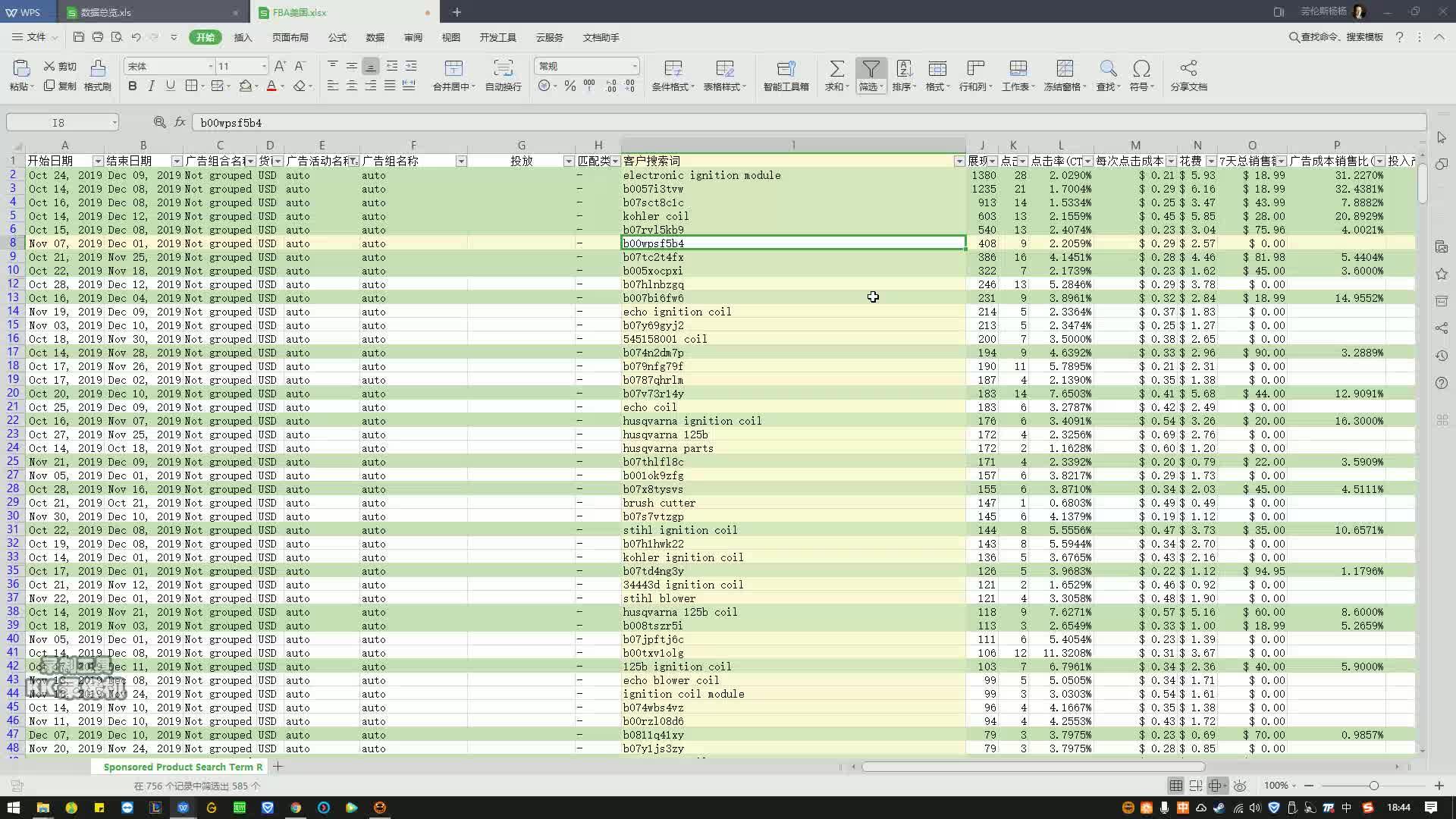Image resolution: width=1456 pixels, height=819 pixels.
Task: Toggle underline formatting
Action: click(x=170, y=86)
